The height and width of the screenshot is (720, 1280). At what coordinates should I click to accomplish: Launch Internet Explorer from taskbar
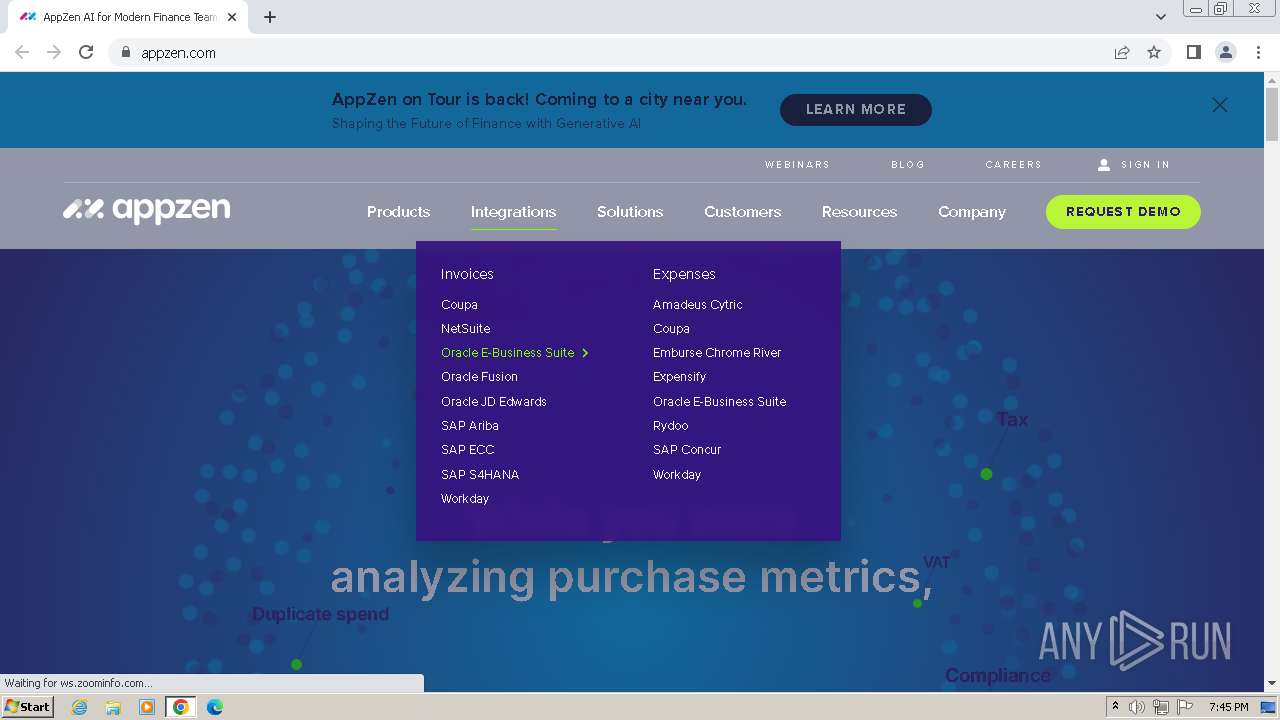click(79, 707)
